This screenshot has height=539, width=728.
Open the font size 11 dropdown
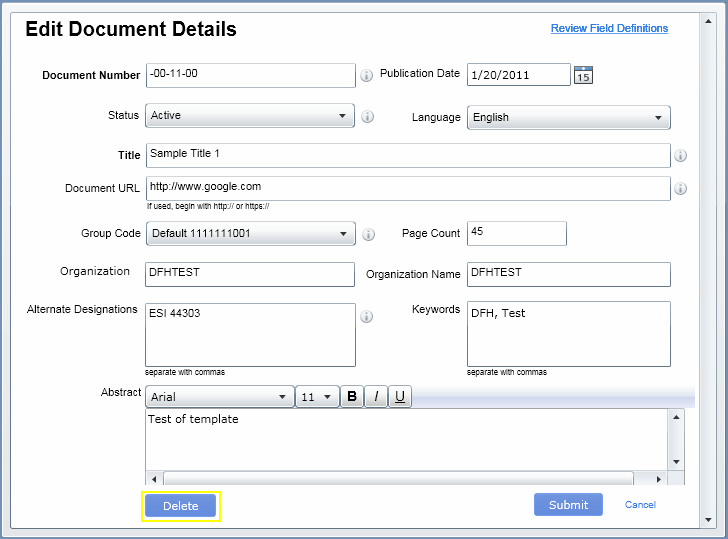click(317, 397)
